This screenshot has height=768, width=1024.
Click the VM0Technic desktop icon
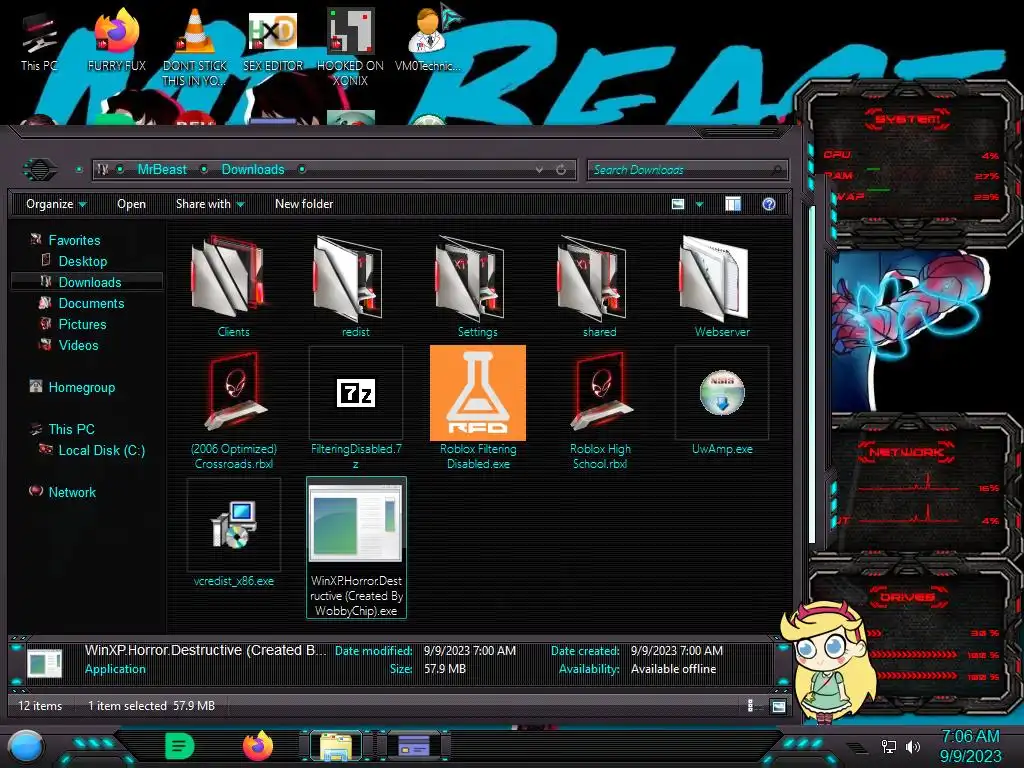click(428, 39)
